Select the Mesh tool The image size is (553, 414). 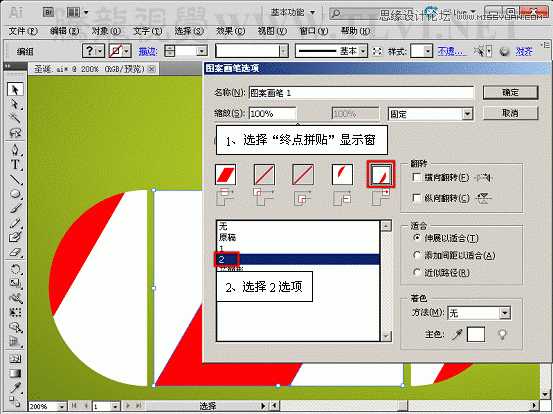15,359
